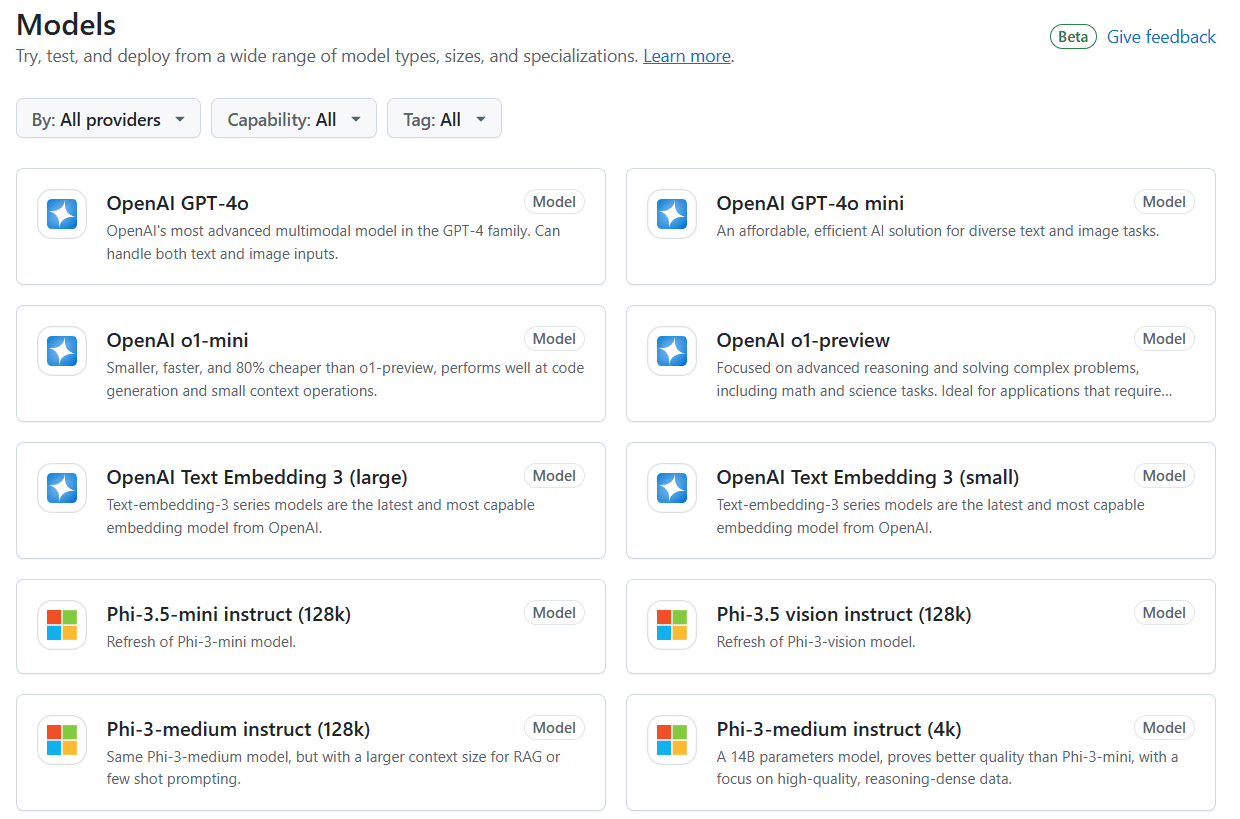Open the Capability: All filter dropdown

pos(294,119)
